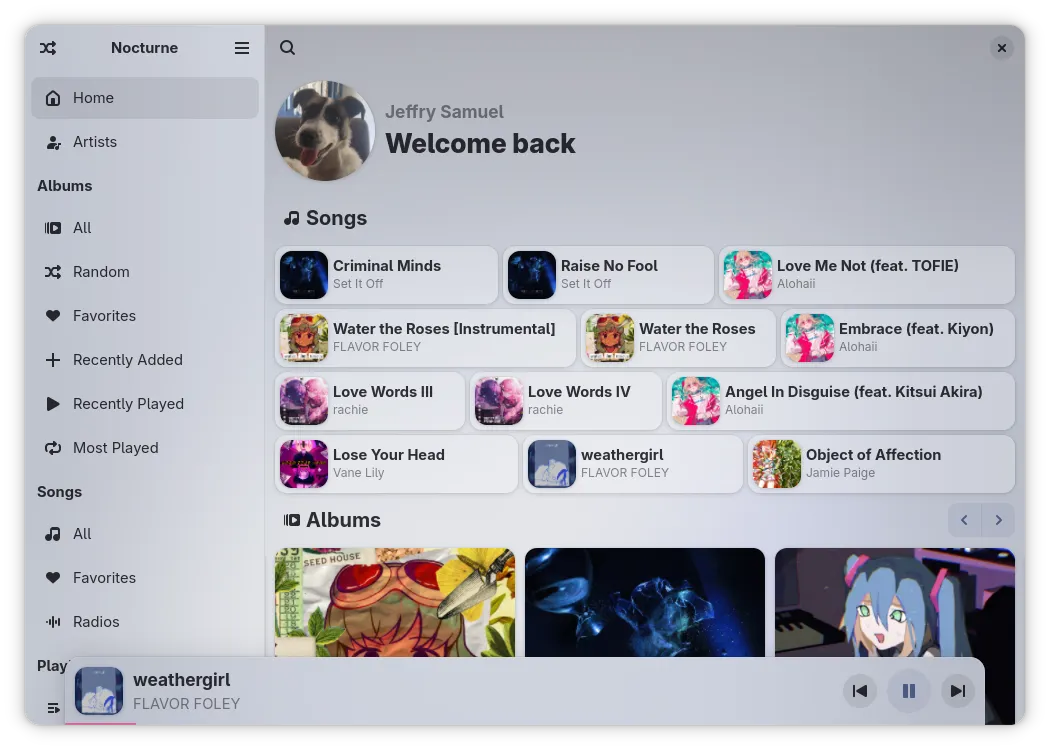Open song Favorites under Songs section
Screen dimensions: 1050x750
[x=145, y=578]
